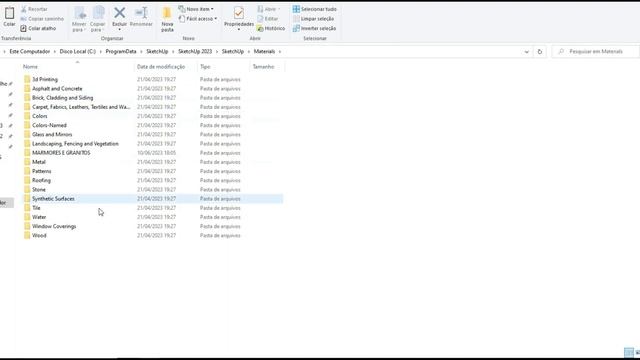
Task: Click ProgramData in the address path
Action: [x=121, y=51]
